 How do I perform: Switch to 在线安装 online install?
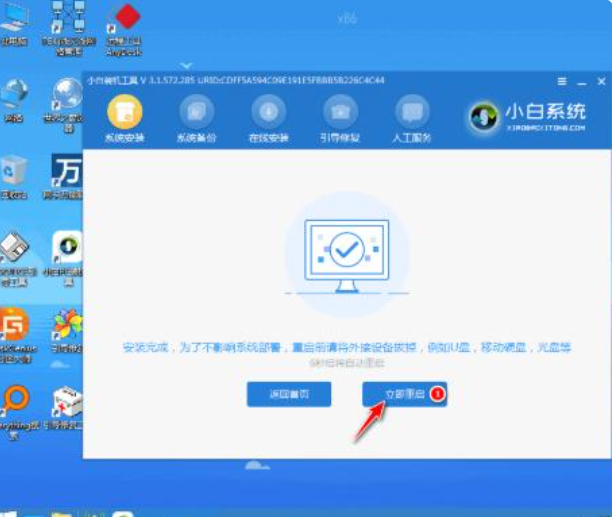tap(268, 111)
